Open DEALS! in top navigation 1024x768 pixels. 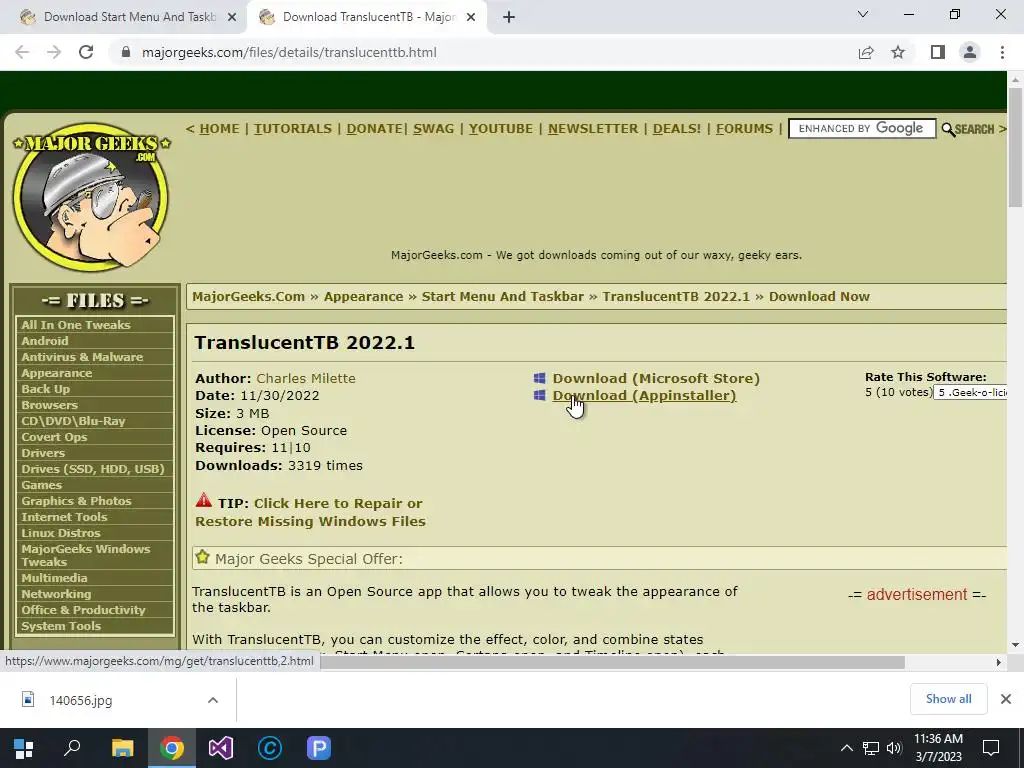point(677,129)
